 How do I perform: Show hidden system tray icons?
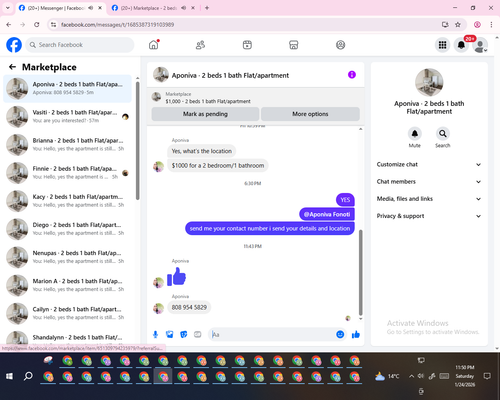click(411, 376)
